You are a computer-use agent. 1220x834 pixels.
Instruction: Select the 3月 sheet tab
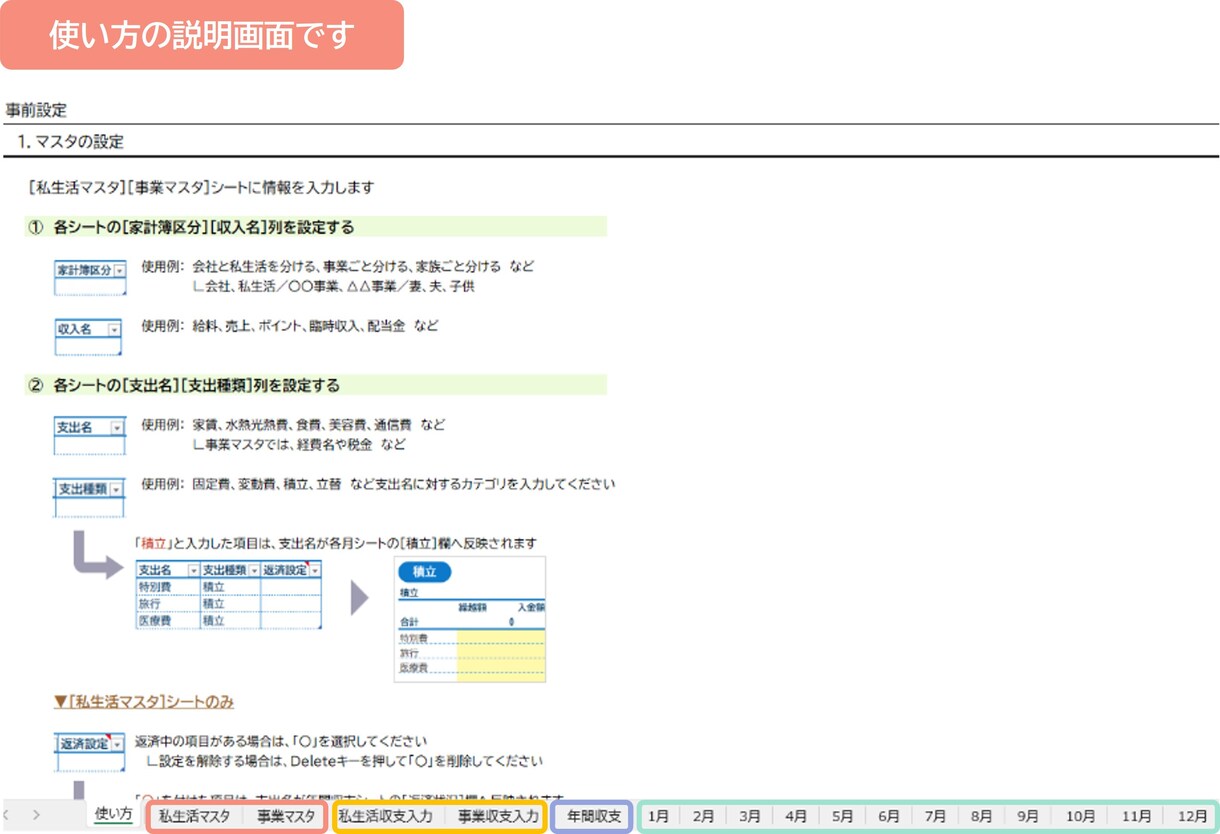(x=750, y=816)
